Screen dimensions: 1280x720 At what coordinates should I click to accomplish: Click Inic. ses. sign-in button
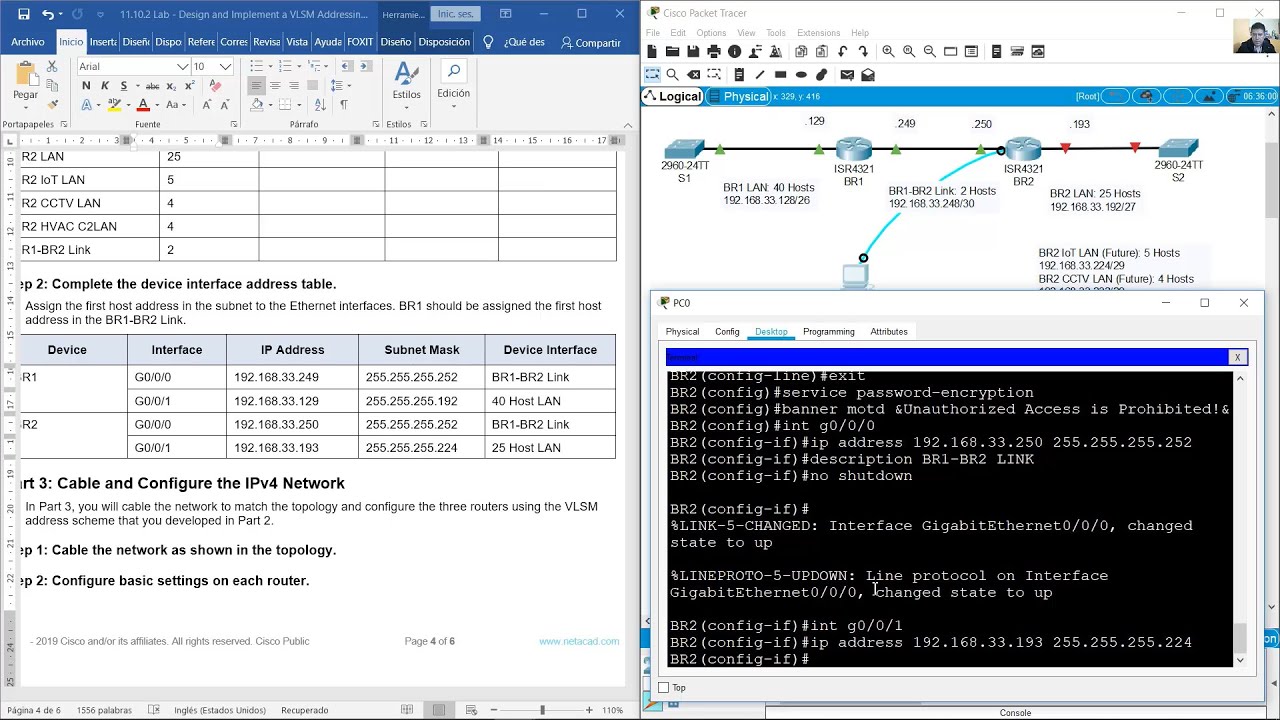pyautogui.click(x=455, y=15)
